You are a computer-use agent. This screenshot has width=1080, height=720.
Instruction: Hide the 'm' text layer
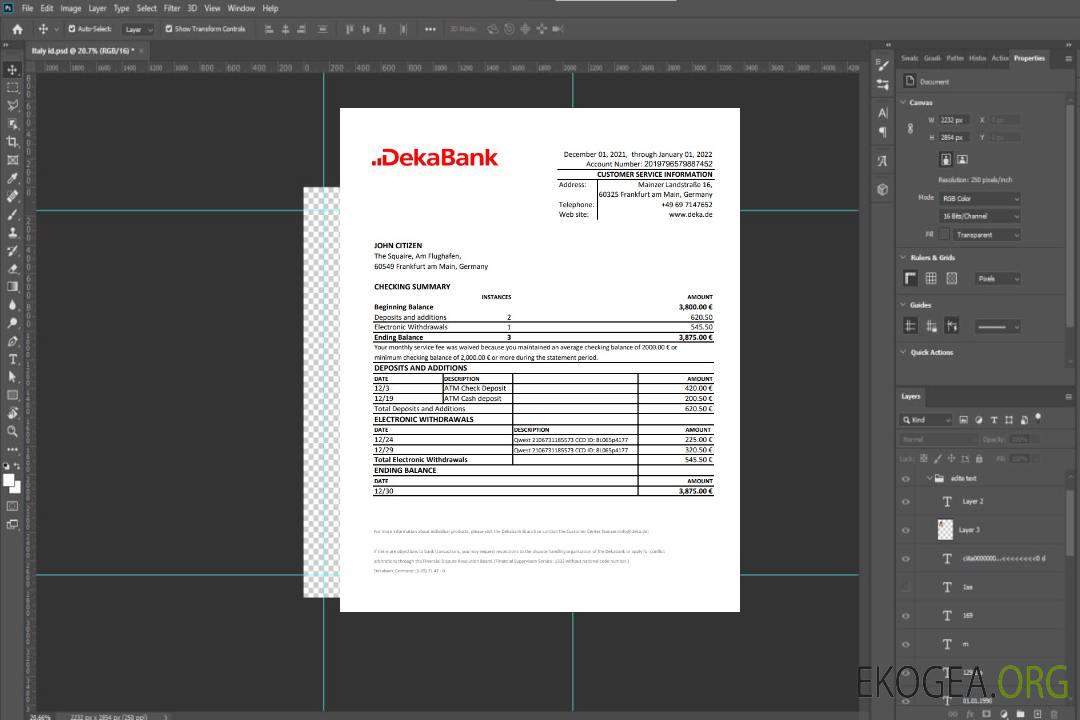pos(906,645)
